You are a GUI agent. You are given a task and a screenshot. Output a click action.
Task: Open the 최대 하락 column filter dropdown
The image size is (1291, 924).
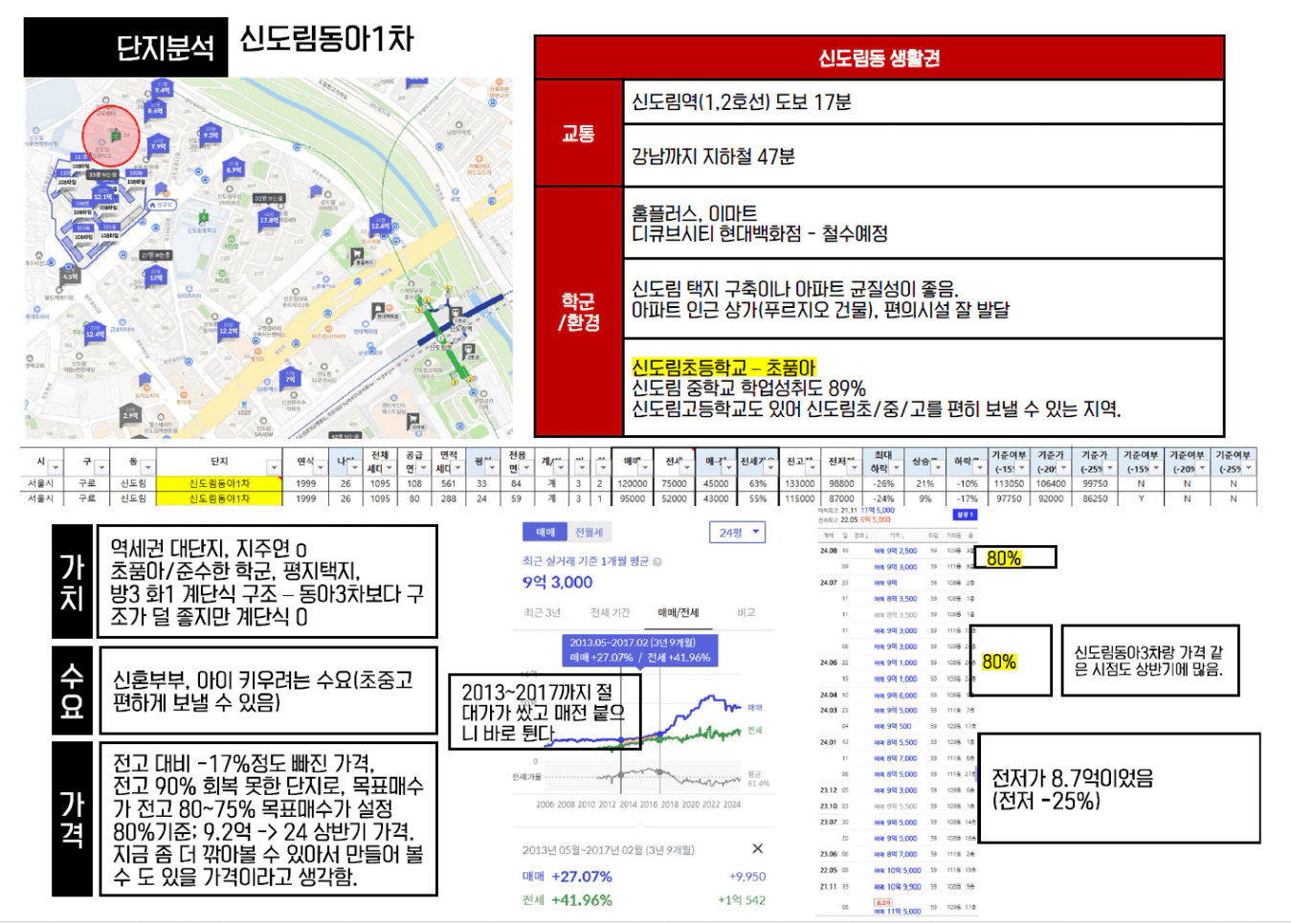[x=897, y=468]
